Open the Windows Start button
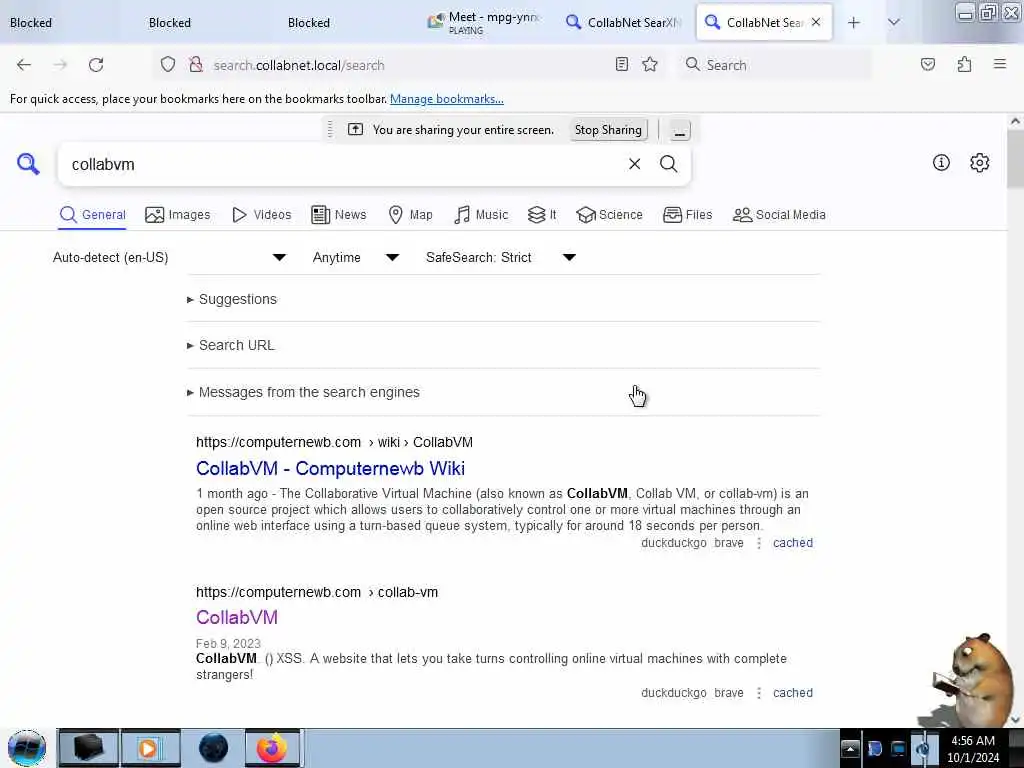Viewport: 1024px width, 768px height. [27, 748]
